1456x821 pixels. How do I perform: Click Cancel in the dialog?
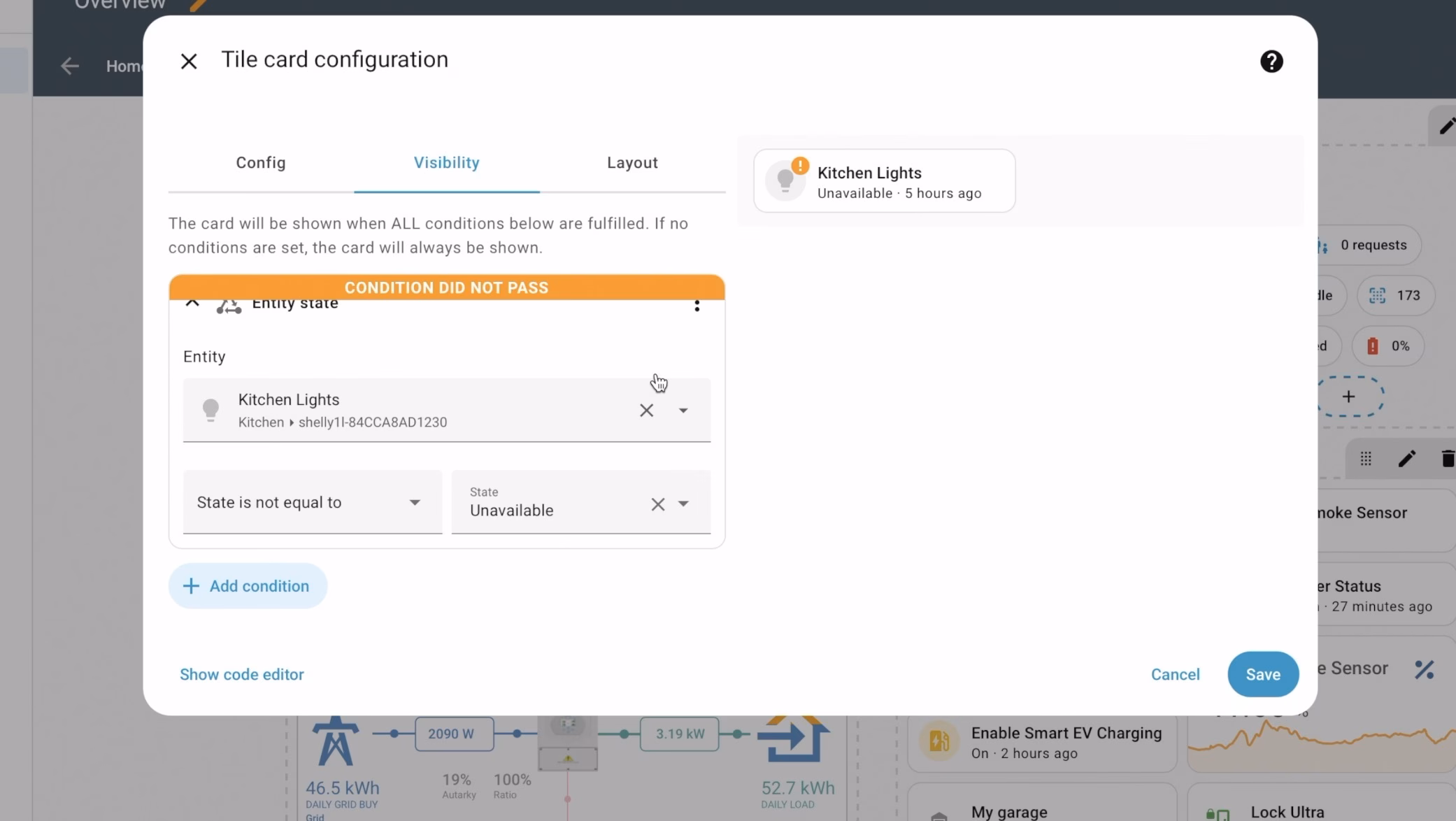point(1175,674)
